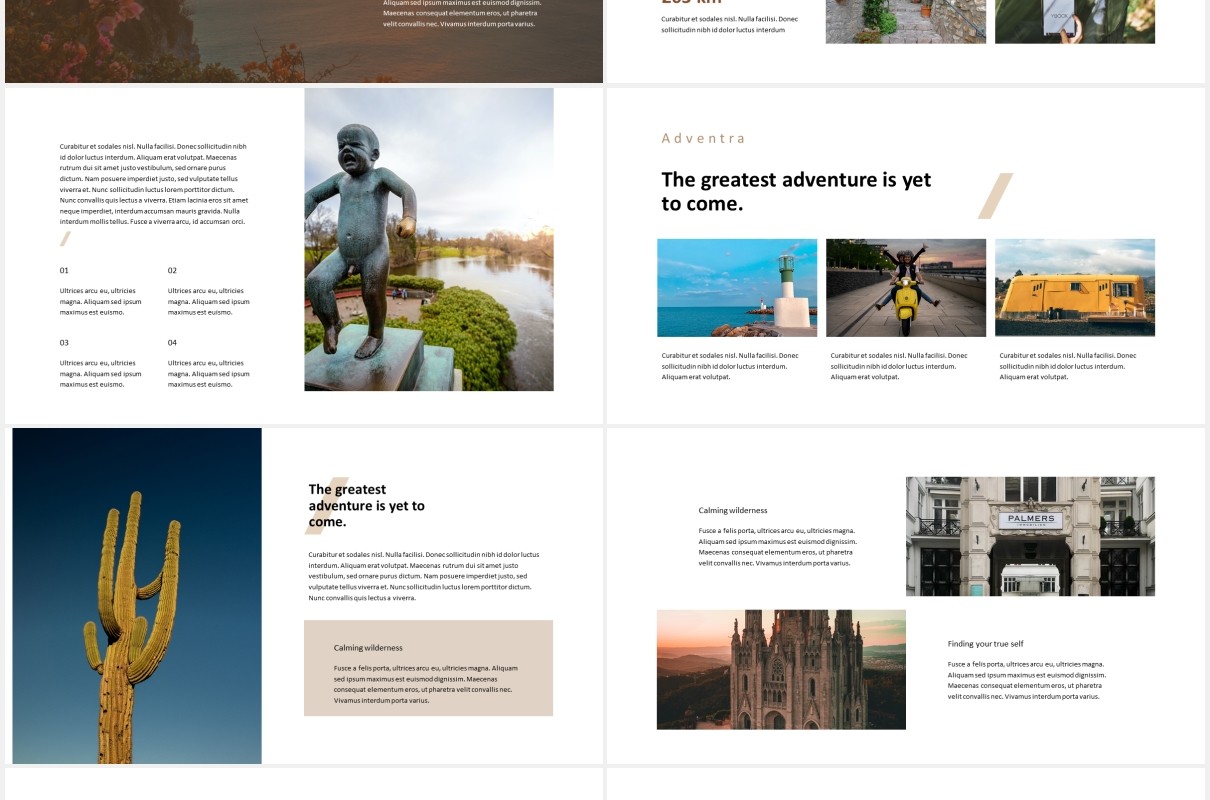Select the stone stairway photo
Image resolution: width=1210 pixels, height=800 pixels.
[x=906, y=21]
